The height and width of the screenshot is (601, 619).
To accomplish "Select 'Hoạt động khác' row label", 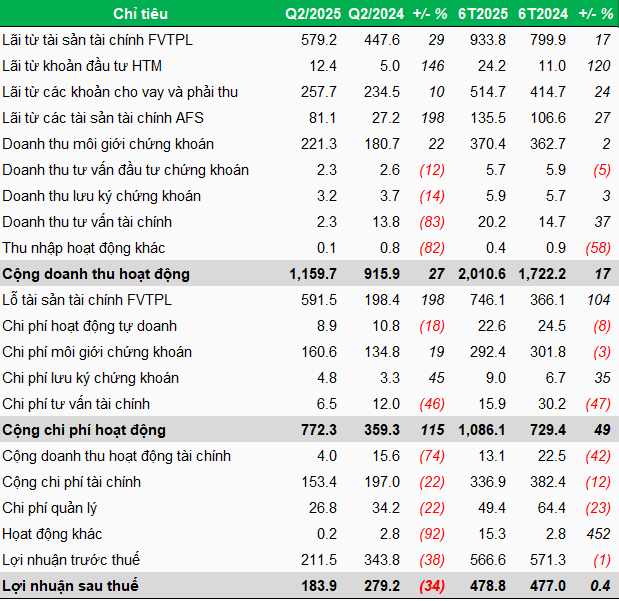I will click(52, 534).
